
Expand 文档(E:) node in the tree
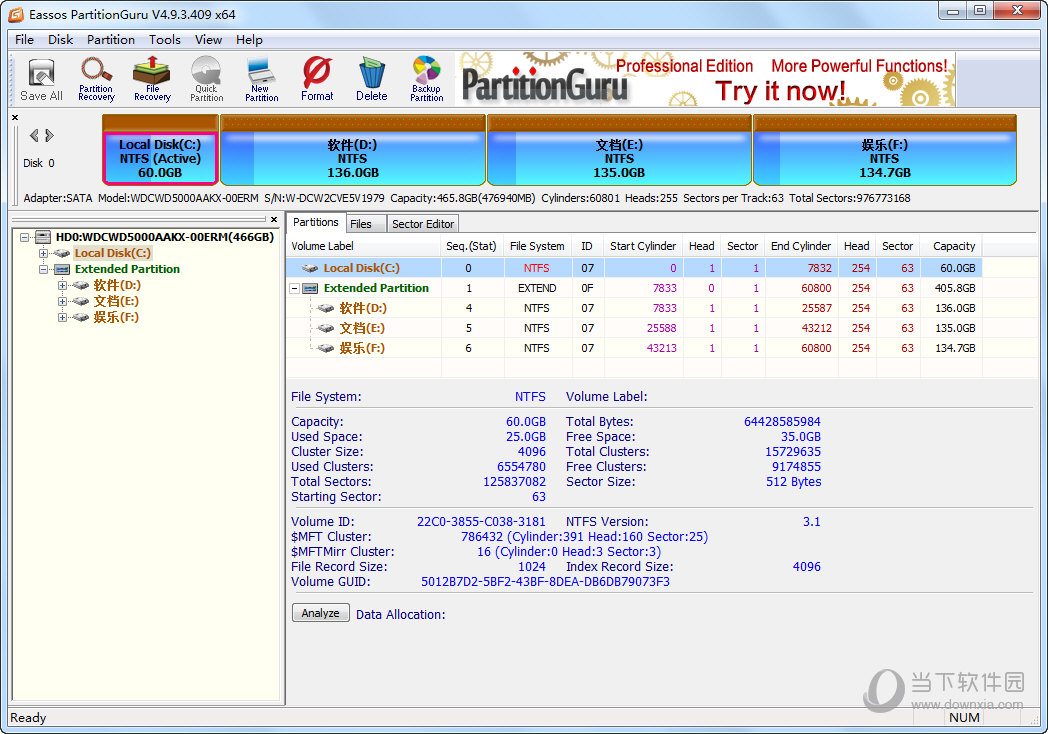pos(62,301)
